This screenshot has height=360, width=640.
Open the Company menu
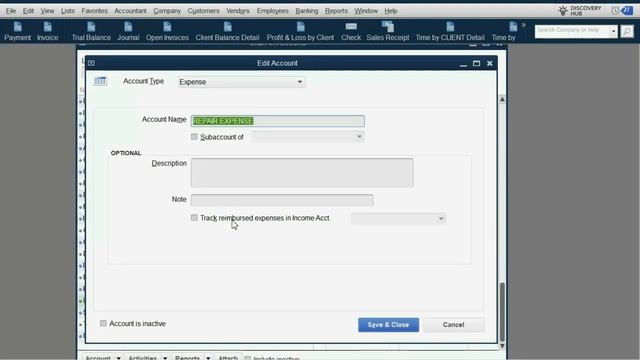167,11
